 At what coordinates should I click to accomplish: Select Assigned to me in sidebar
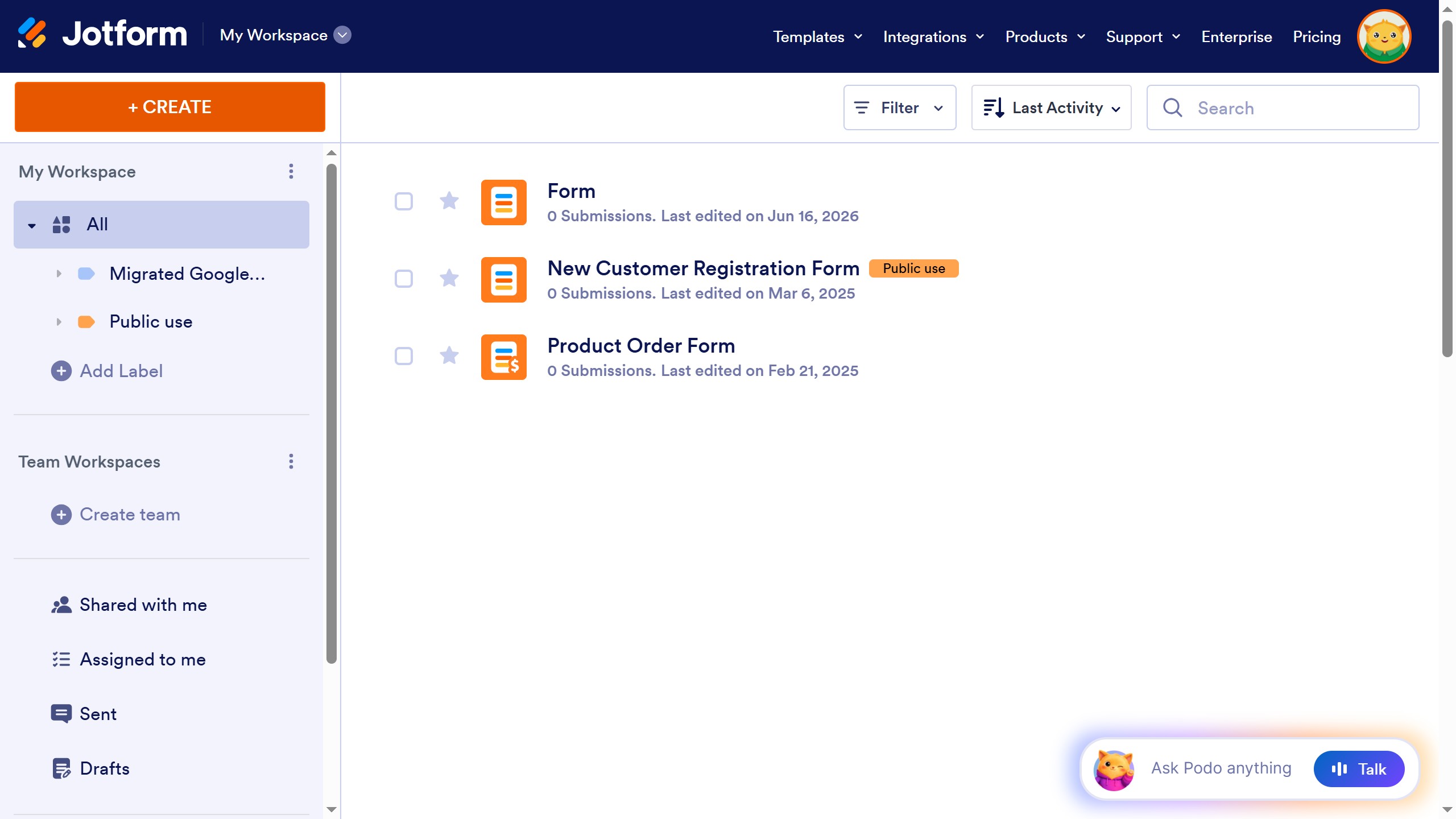pos(162,659)
